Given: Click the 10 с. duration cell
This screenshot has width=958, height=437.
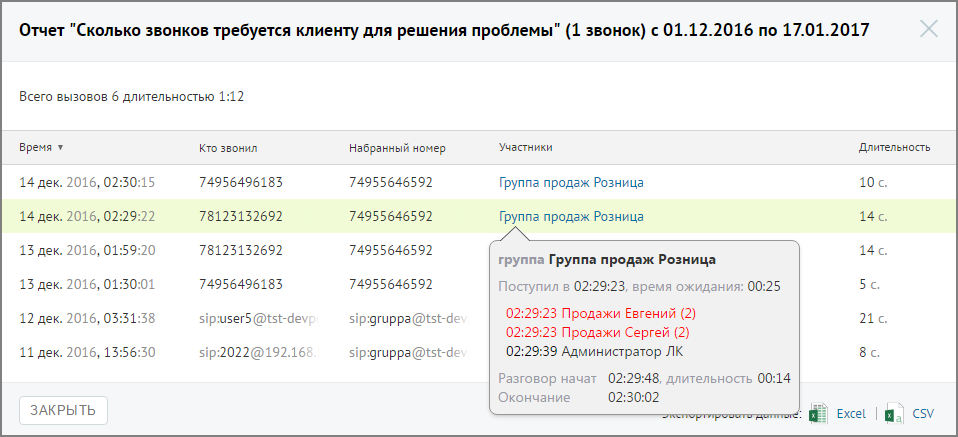Looking at the screenshot, I should tap(872, 182).
